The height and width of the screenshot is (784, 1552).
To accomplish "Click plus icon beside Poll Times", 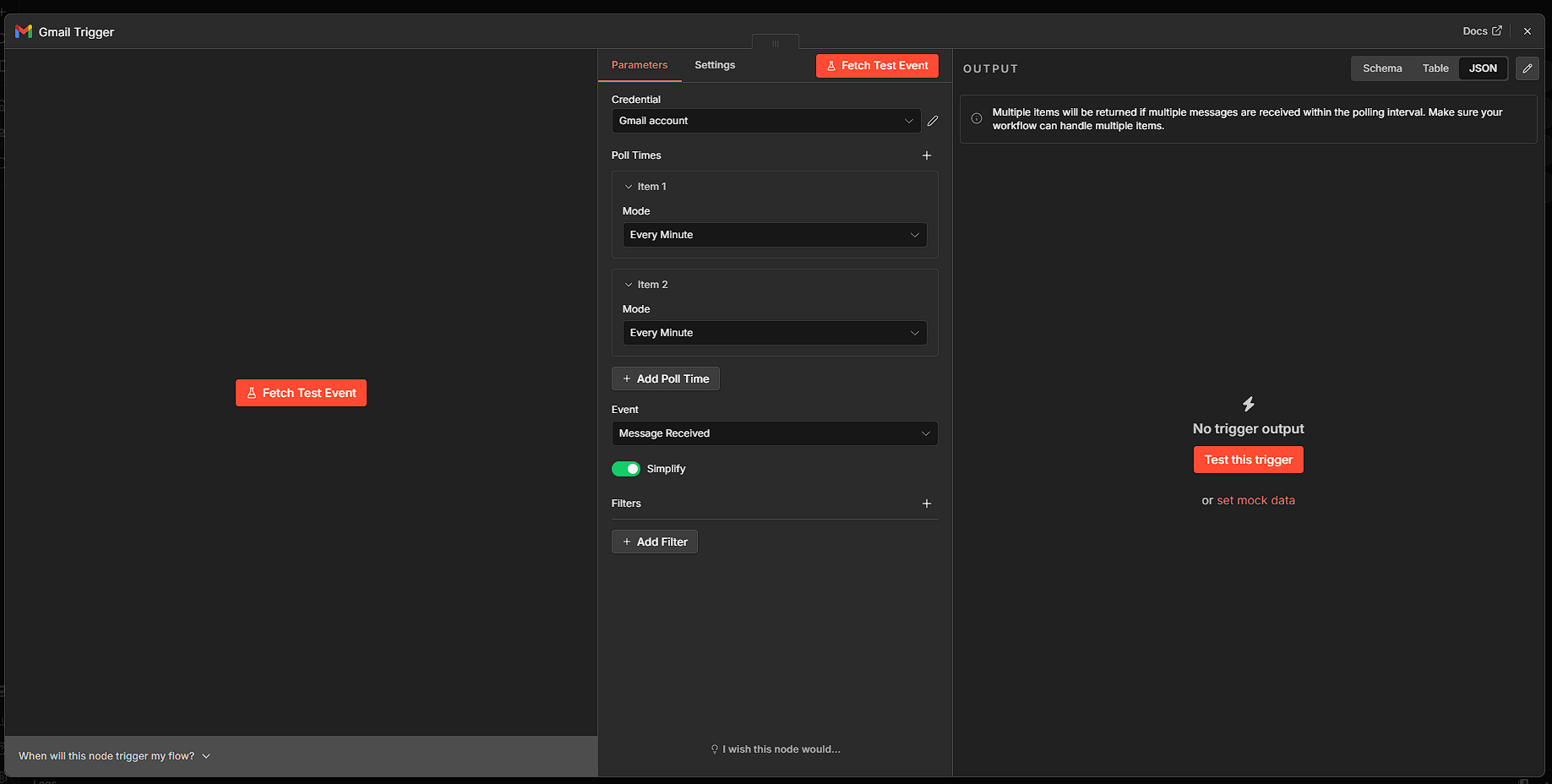I will tap(927, 155).
